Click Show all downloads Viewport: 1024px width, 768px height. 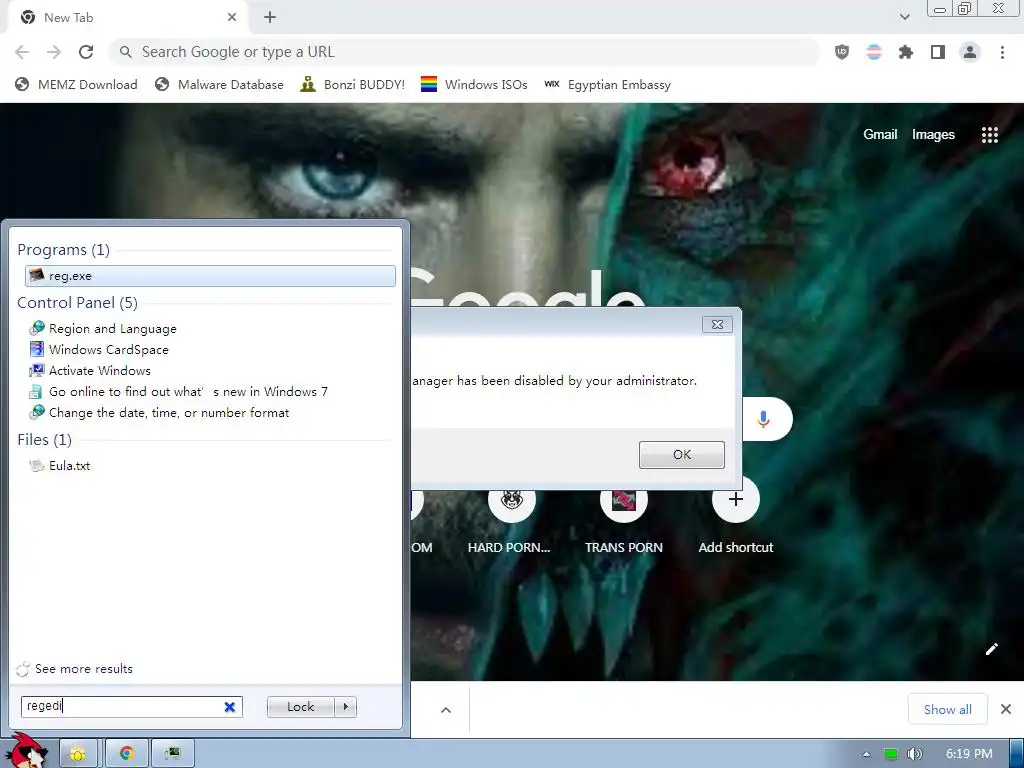coord(948,709)
